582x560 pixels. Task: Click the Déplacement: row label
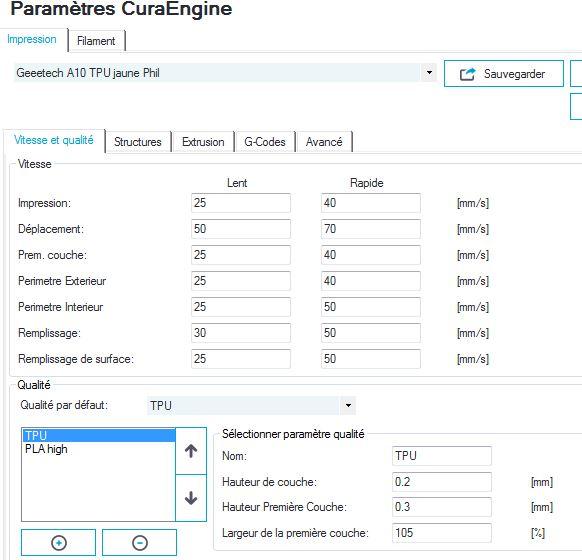[x=51, y=229]
